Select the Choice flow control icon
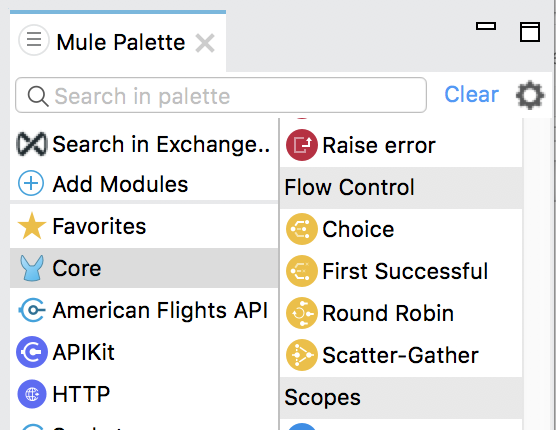This screenshot has width=556, height=430. [301, 229]
